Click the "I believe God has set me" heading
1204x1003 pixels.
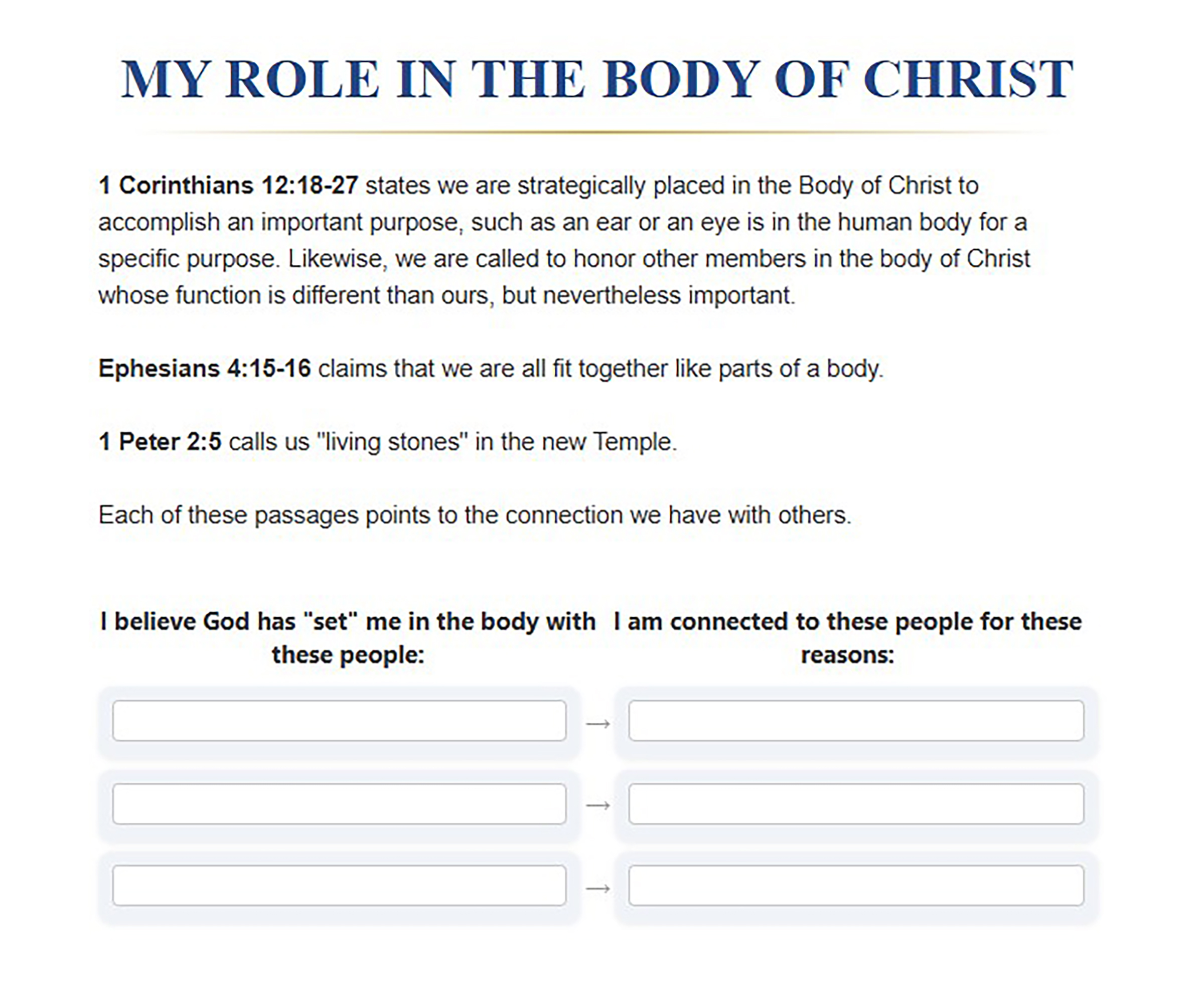point(348,638)
